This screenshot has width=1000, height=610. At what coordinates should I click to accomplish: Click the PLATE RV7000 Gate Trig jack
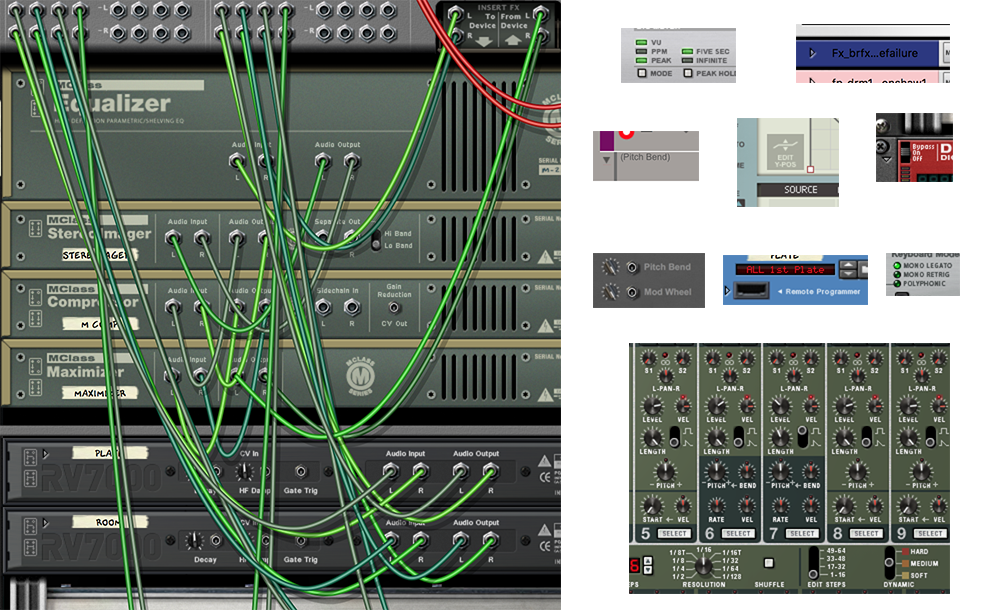click(300, 472)
